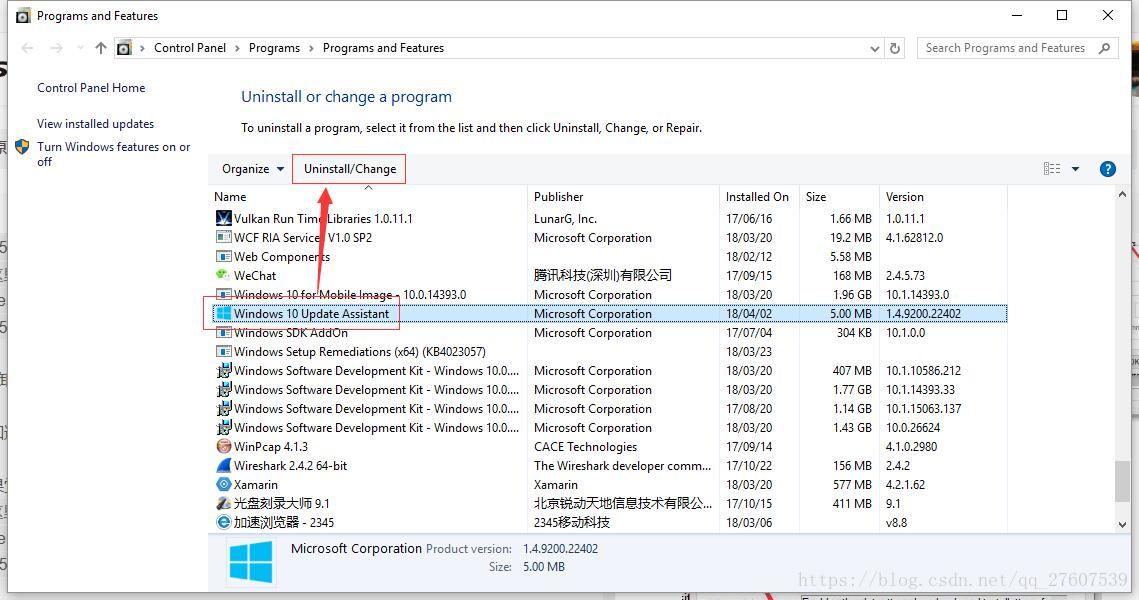This screenshot has width=1139, height=600.
Task: Navigate to Programs breadcrumb
Action: 274,48
